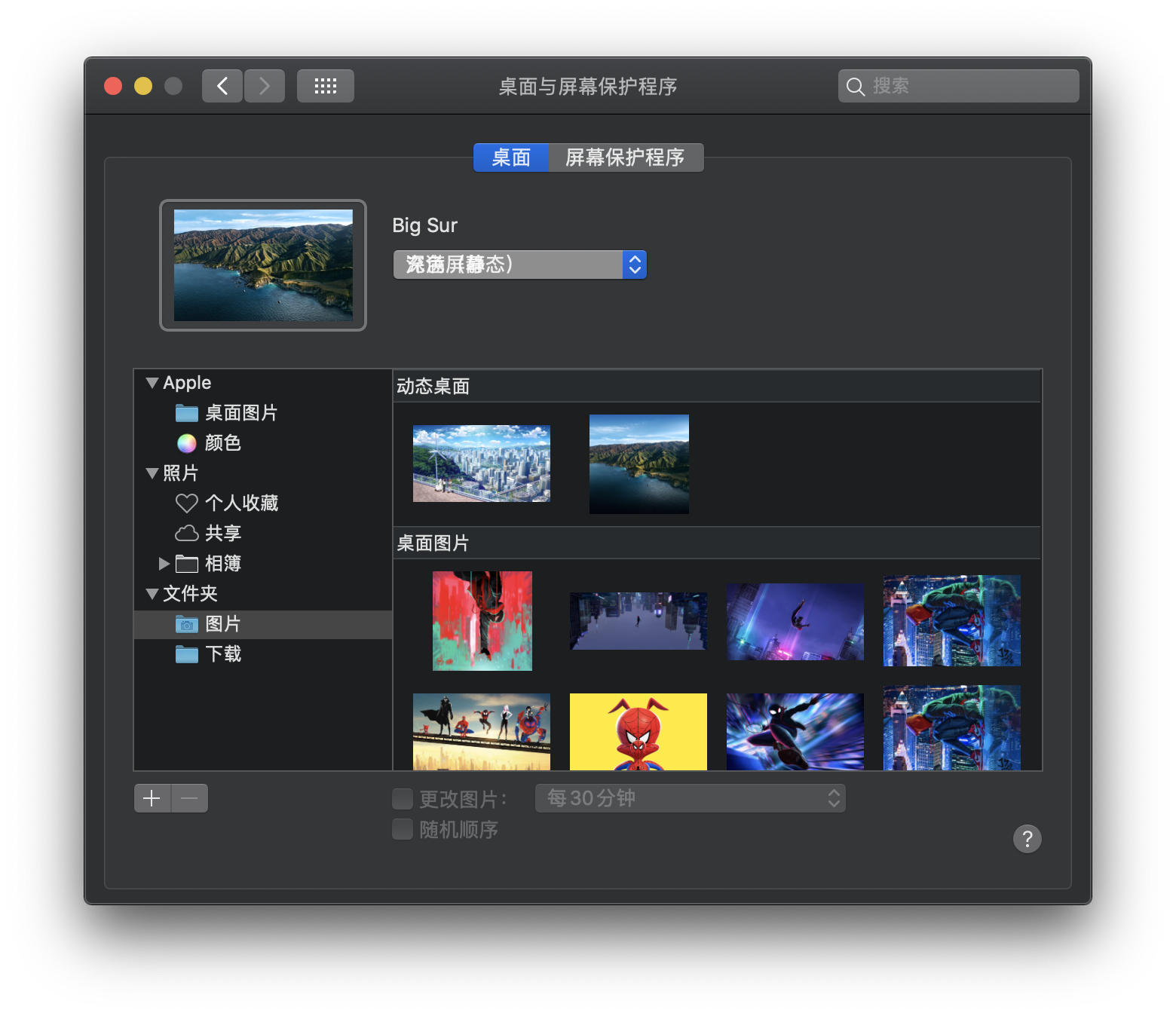
Task: Enable the 更改图片 checkbox
Action: click(403, 798)
